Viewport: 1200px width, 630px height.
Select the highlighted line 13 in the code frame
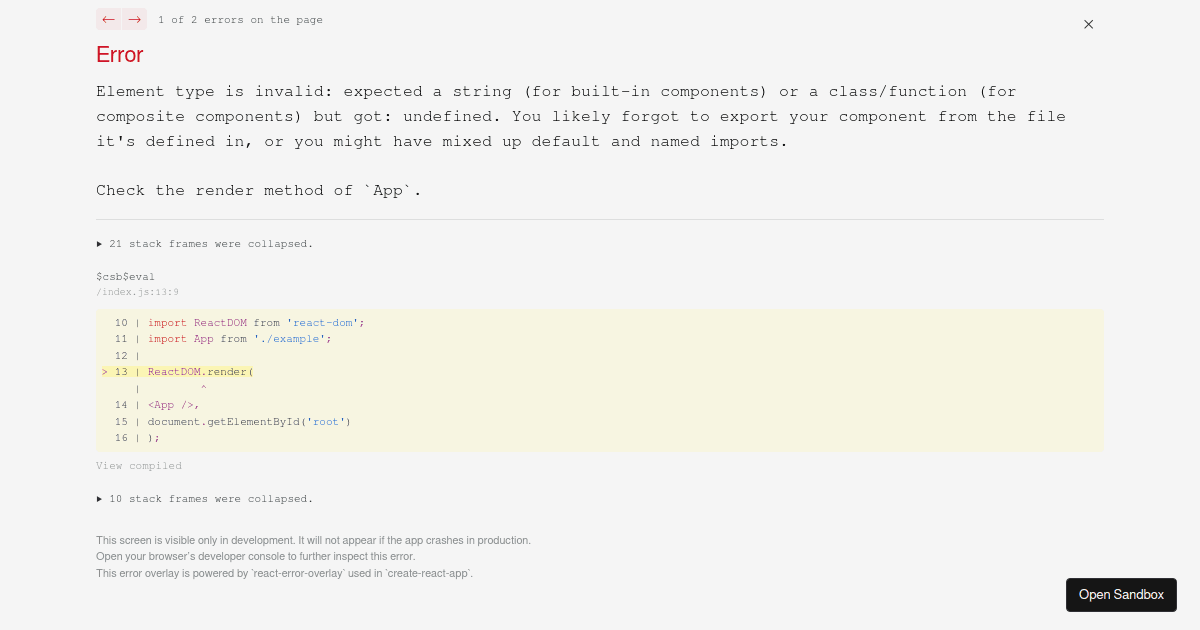pos(200,371)
